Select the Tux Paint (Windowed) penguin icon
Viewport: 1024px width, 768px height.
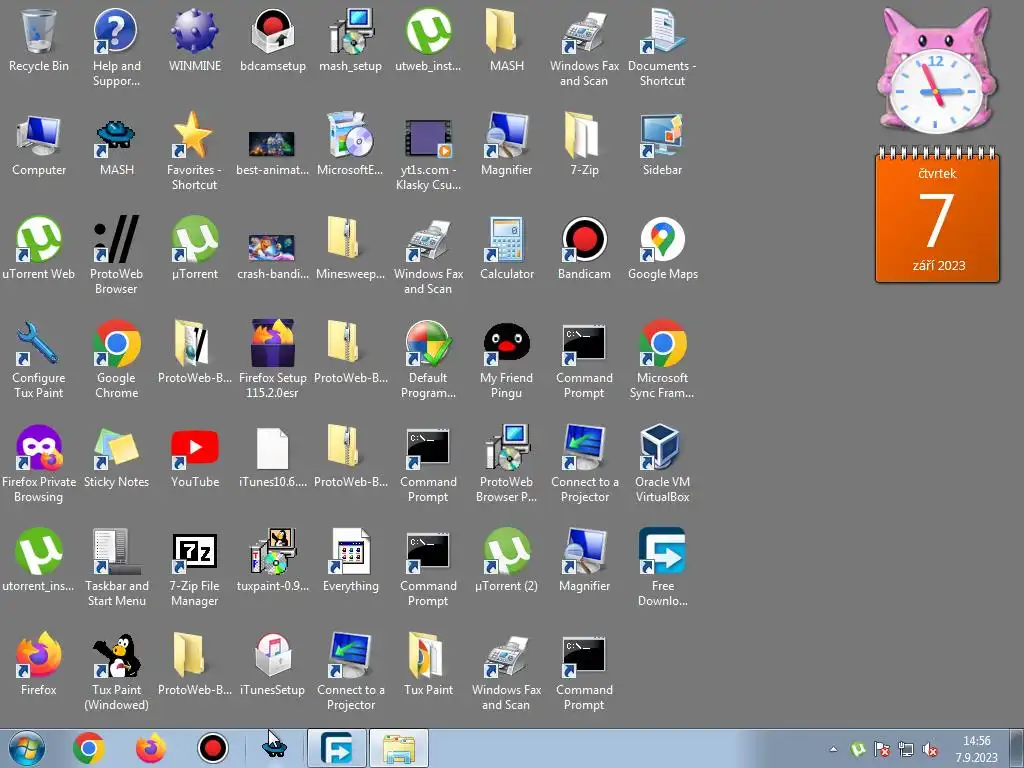116,655
